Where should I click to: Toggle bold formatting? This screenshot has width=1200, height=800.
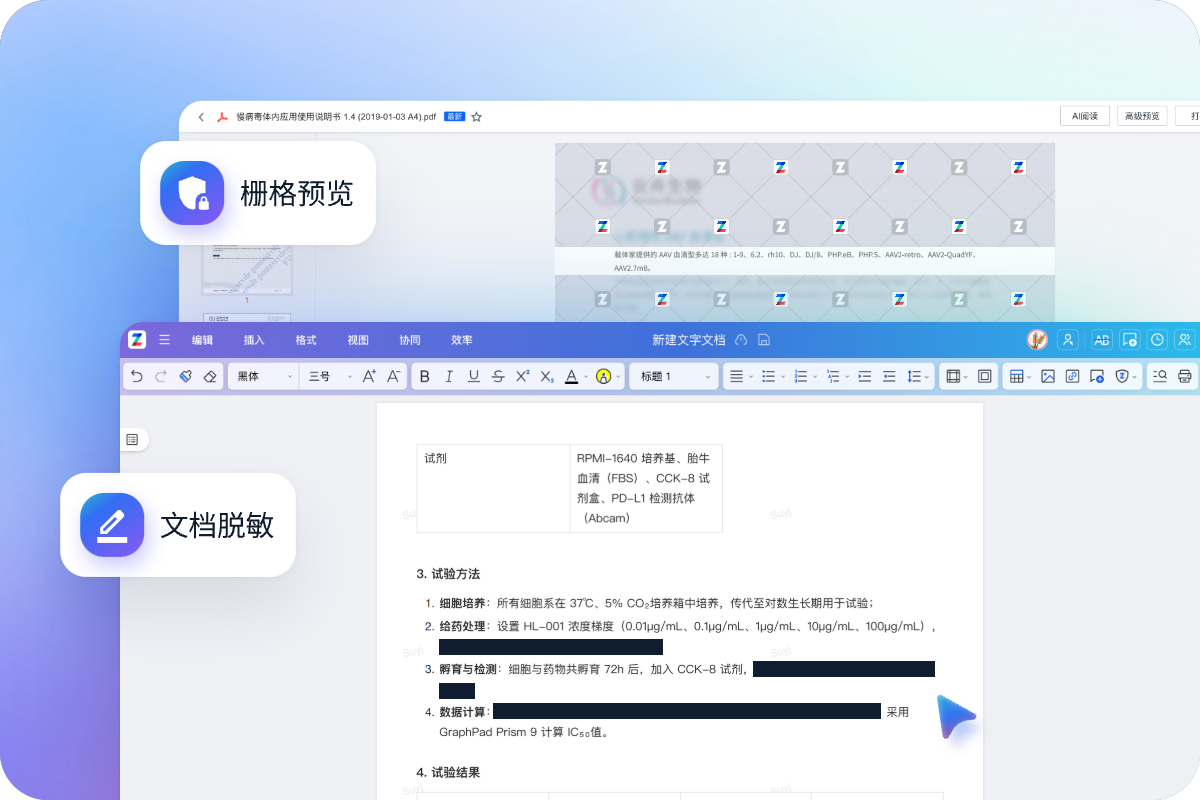point(424,376)
